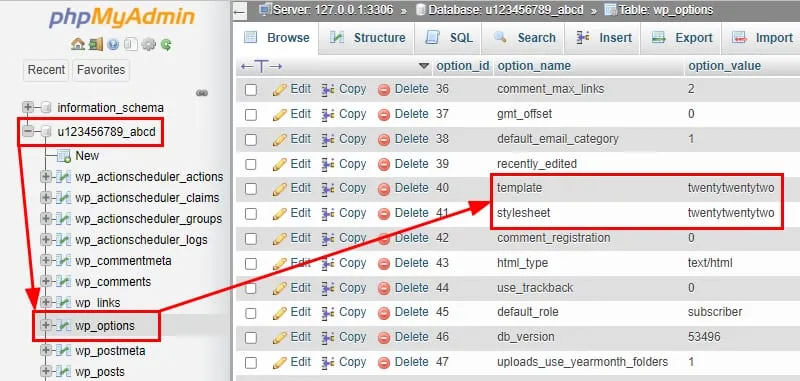Click red Delete icon for use_trackback row
The image size is (800, 381).
384,288
